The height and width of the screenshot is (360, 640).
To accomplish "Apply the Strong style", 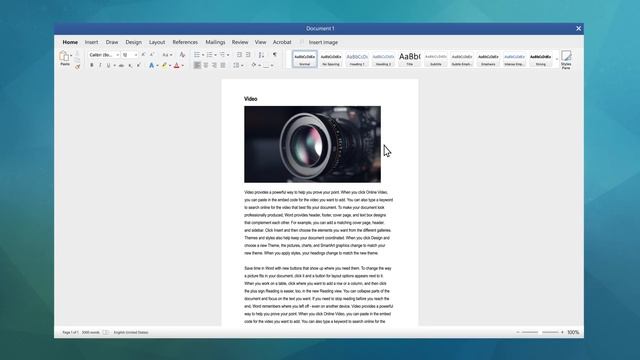I will pyautogui.click(x=540, y=59).
